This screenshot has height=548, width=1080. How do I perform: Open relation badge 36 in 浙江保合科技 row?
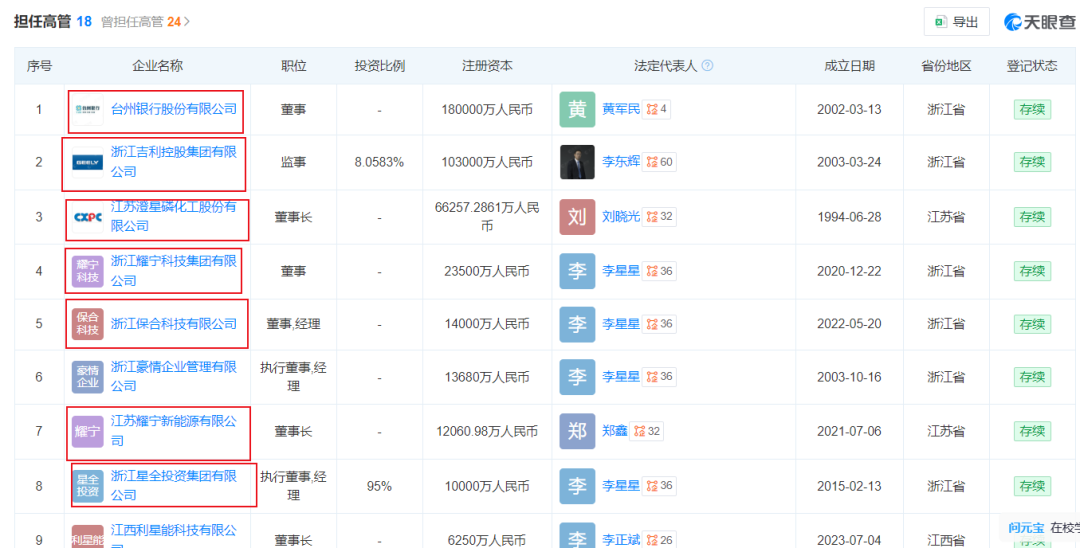tap(659, 324)
